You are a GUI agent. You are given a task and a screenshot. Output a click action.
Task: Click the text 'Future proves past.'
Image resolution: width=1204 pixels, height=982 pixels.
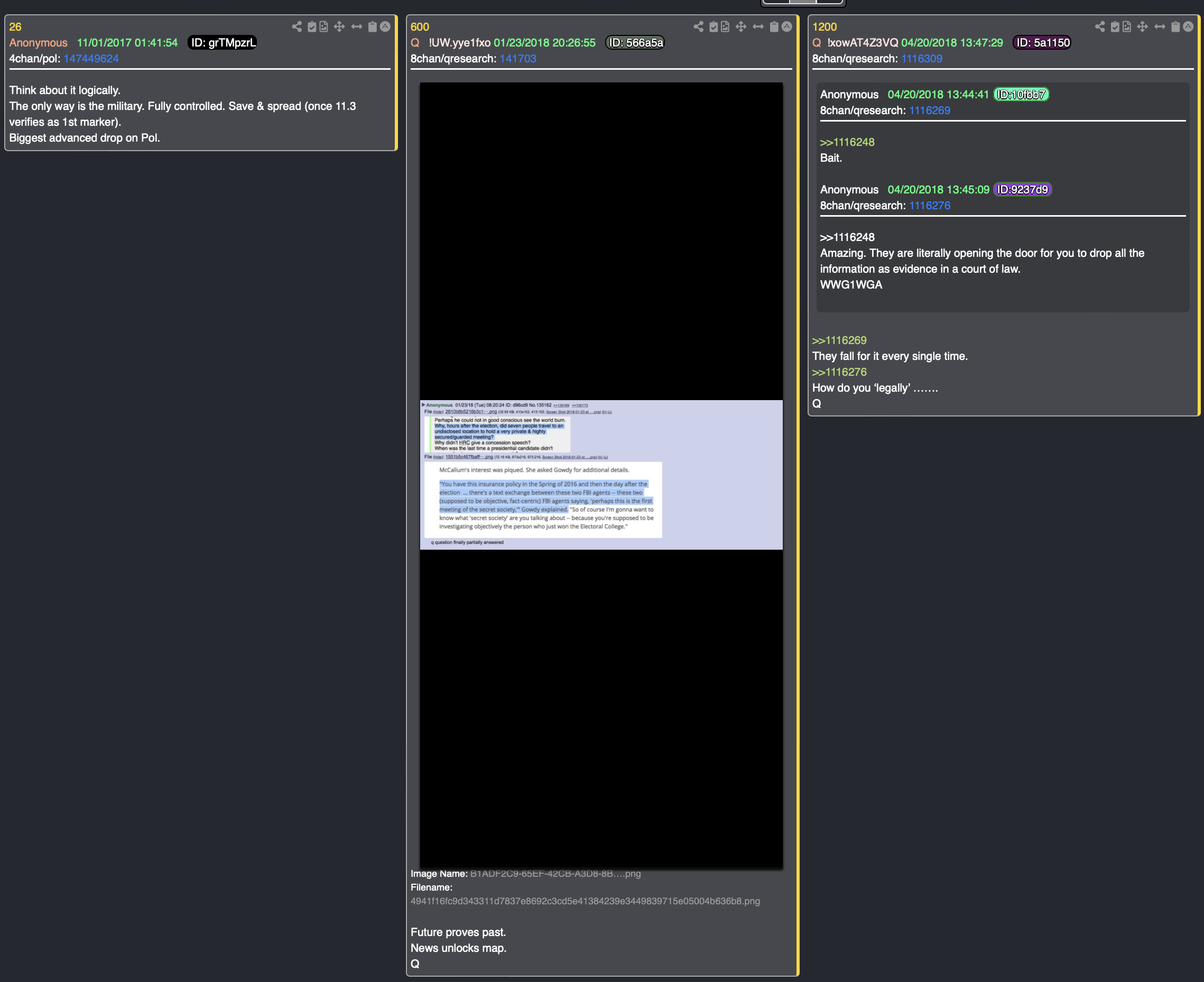[458, 932]
